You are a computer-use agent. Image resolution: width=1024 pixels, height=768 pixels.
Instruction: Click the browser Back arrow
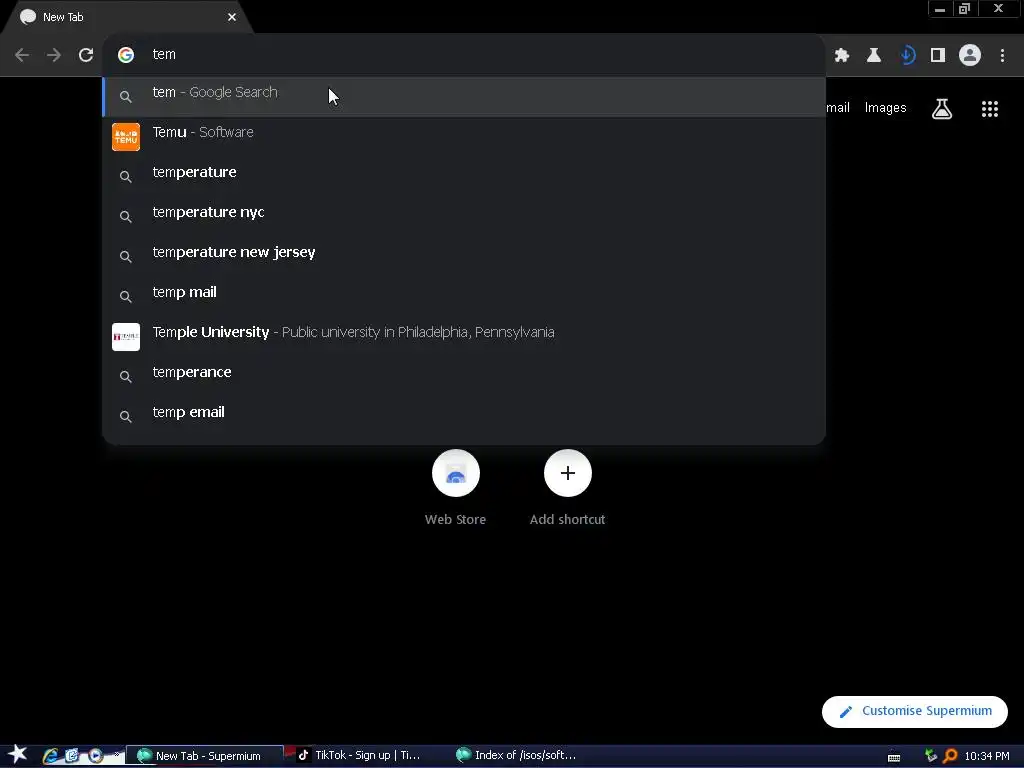coord(22,55)
